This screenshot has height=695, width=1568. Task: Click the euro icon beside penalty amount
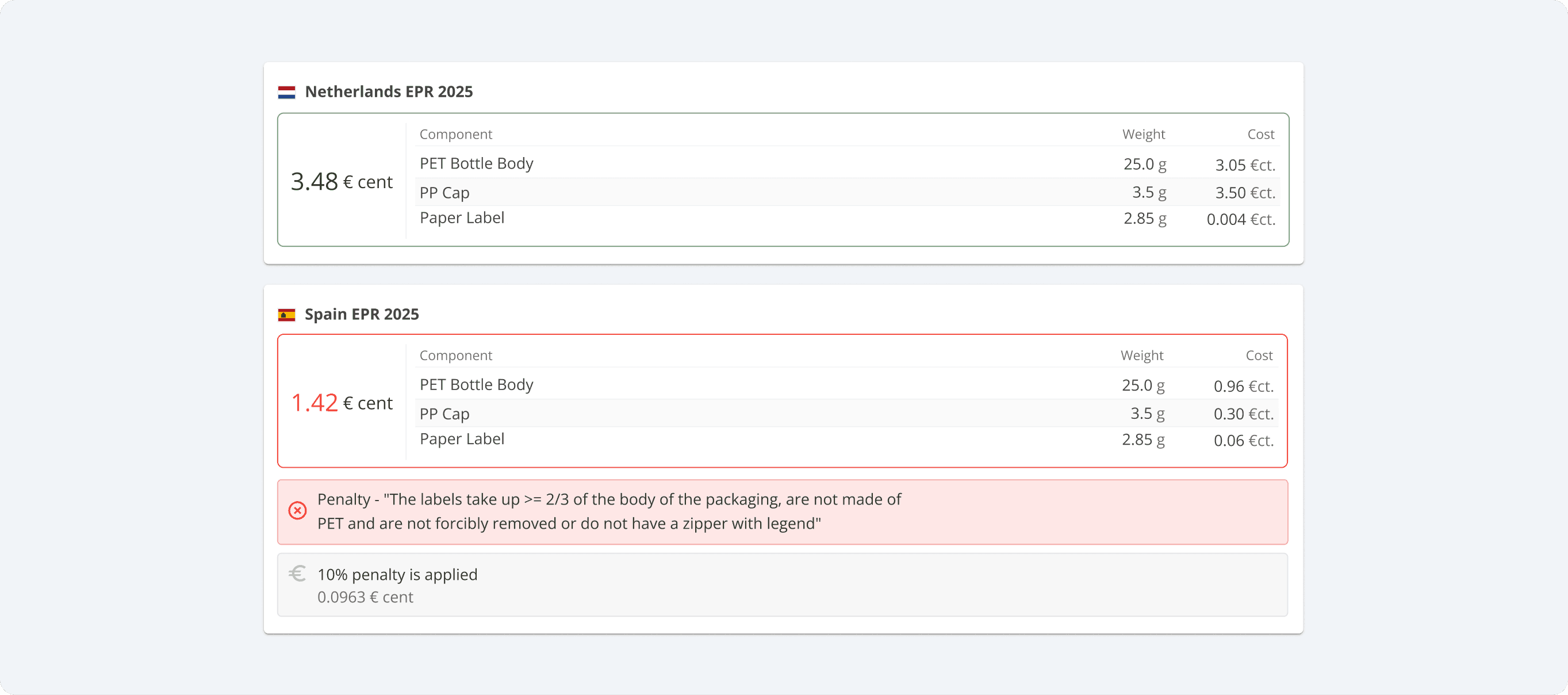point(297,574)
